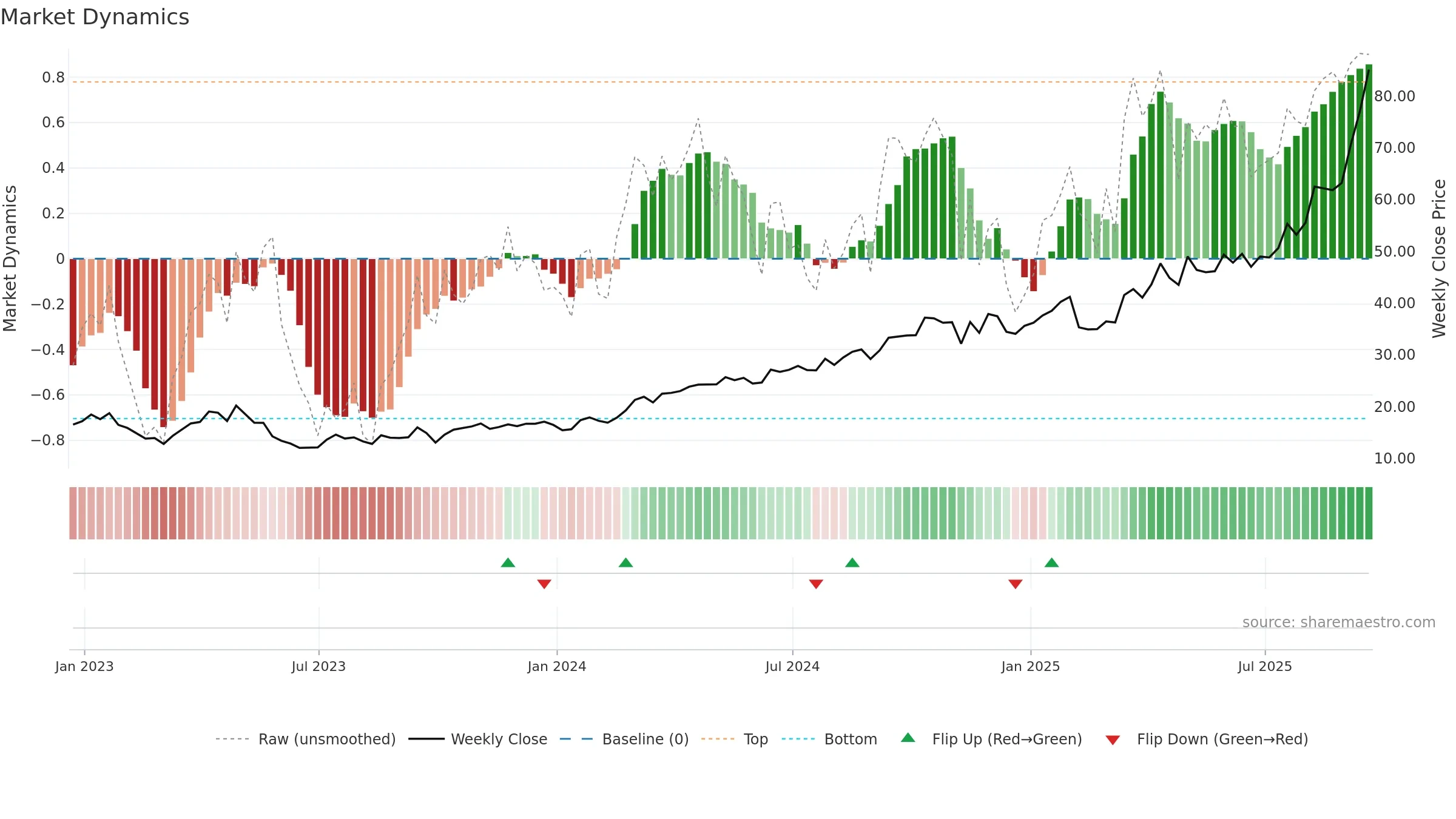Click the Jan 2024 x-axis label

coord(557,666)
